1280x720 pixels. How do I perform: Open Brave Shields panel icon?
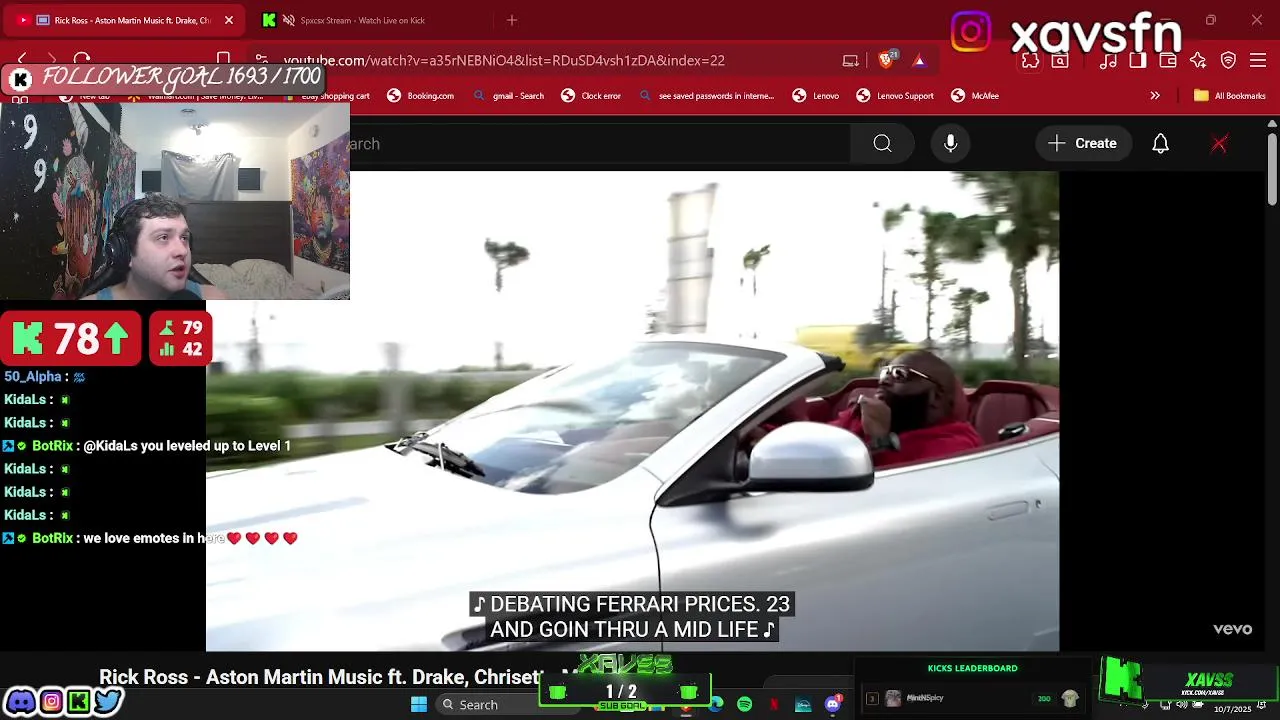click(x=886, y=60)
